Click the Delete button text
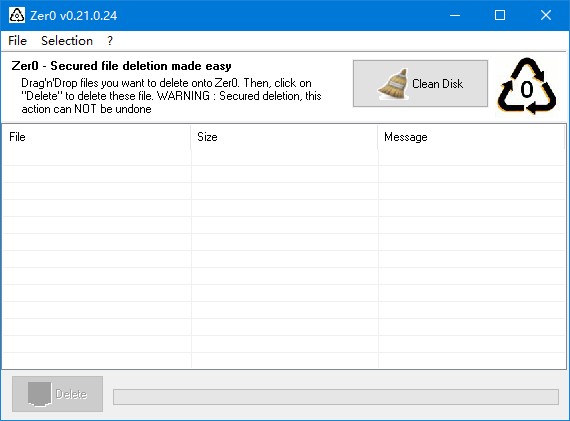The height and width of the screenshot is (421, 570). pos(71,394)
